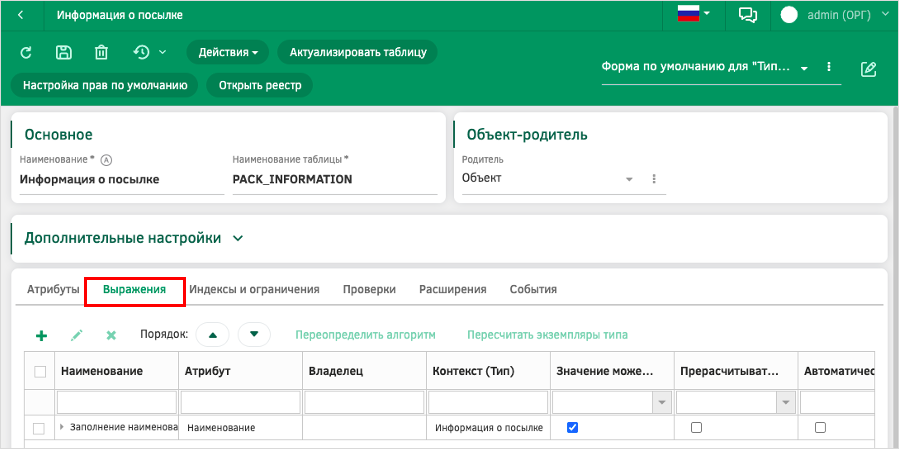The height and width of the screenshot is (449, 899).
Task: Open the chat messages icon
Action: point(748,15)
